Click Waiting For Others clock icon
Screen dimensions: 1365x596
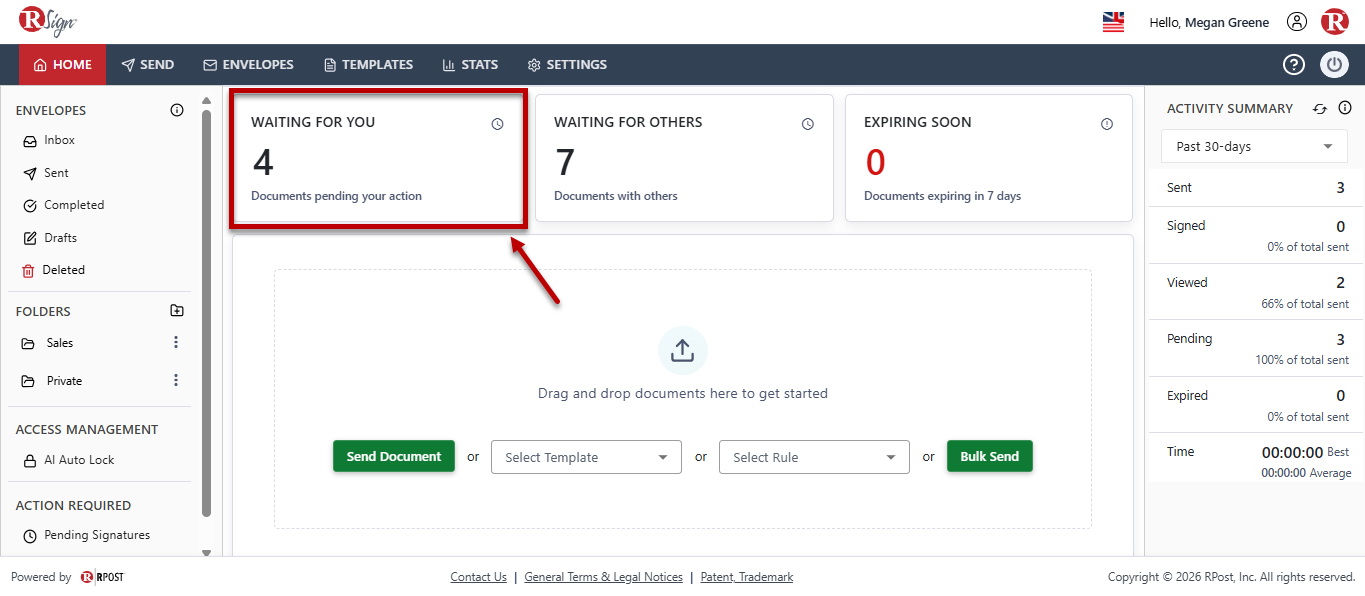(808, 124)
